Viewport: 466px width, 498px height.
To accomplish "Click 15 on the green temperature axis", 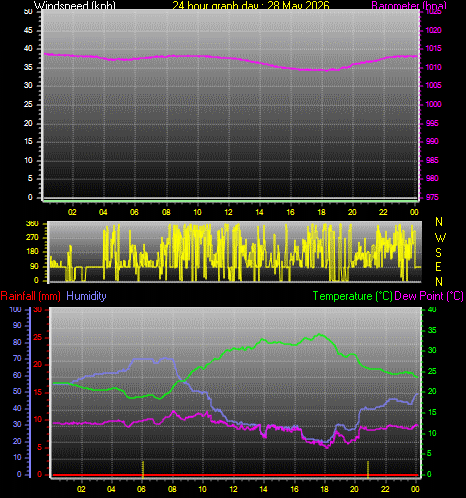I will coord(432,412).
